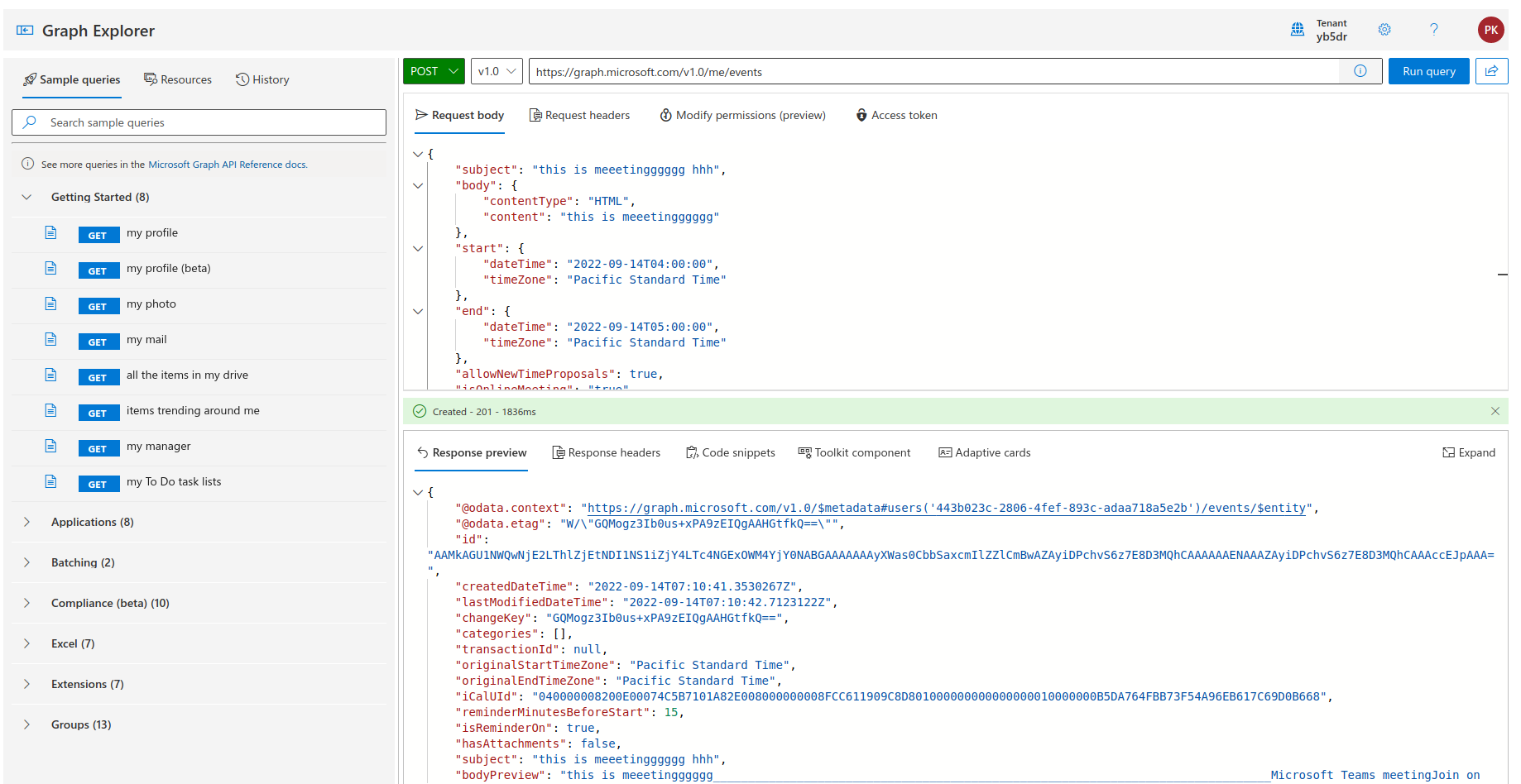Open the Response headers tab
This screenshot has height=784, width=1521.
click(x=606, y=452)
